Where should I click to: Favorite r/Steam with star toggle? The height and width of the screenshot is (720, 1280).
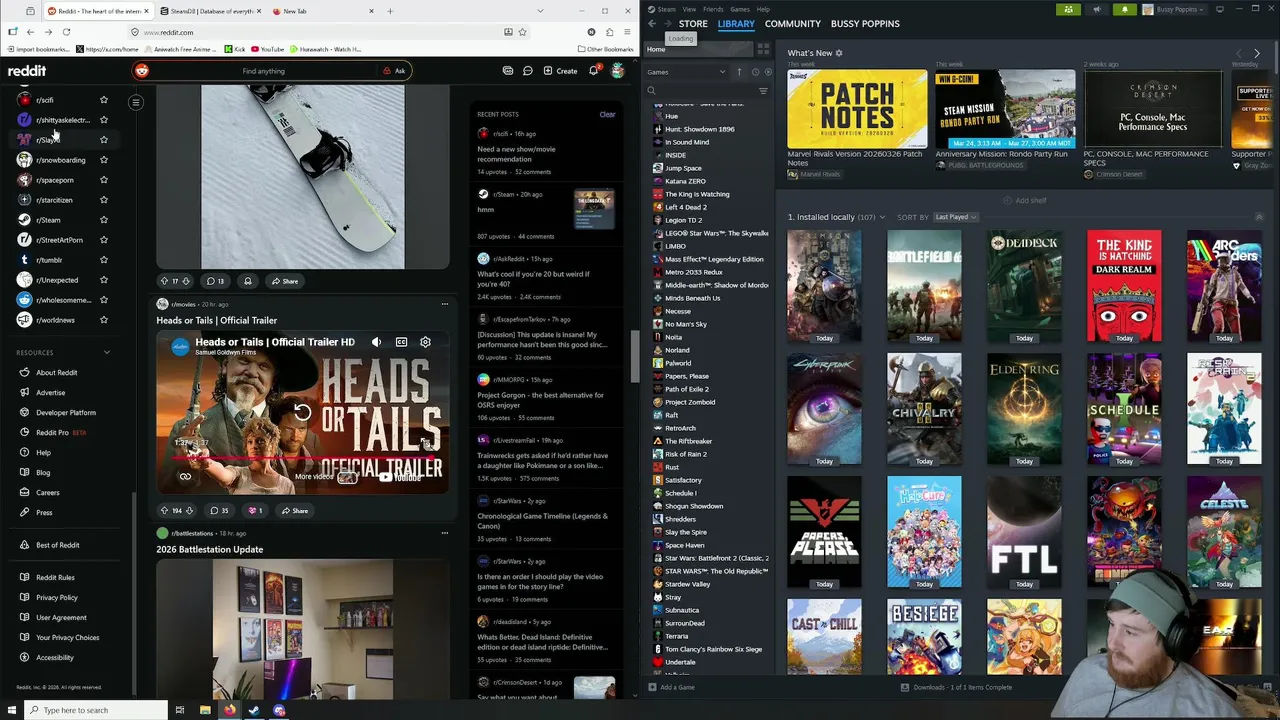[x=103, y=220]
